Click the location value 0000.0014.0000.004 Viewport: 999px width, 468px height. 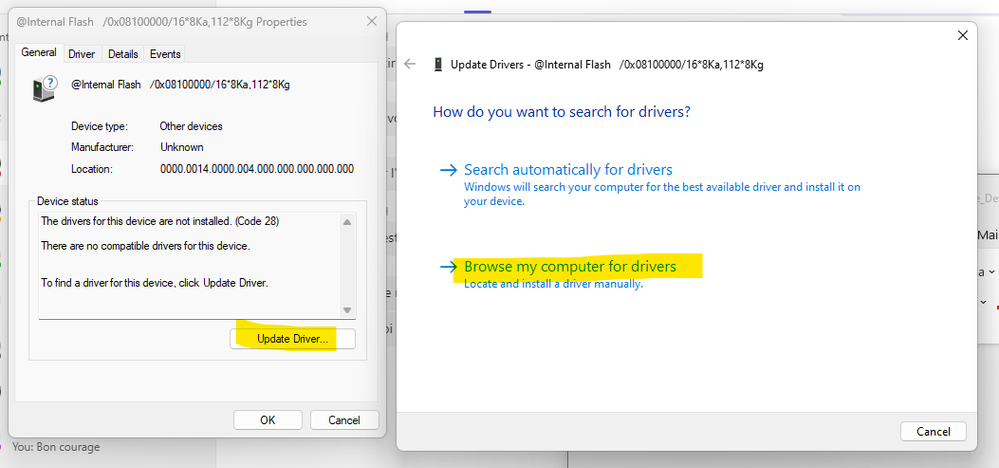tap(257, 169)
